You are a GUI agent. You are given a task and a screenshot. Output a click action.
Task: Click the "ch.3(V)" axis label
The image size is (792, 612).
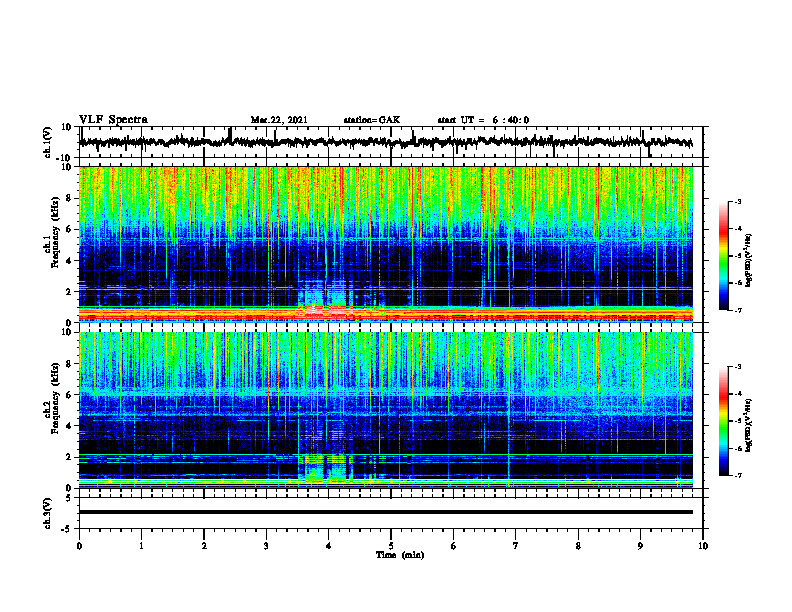coord(48,513)
